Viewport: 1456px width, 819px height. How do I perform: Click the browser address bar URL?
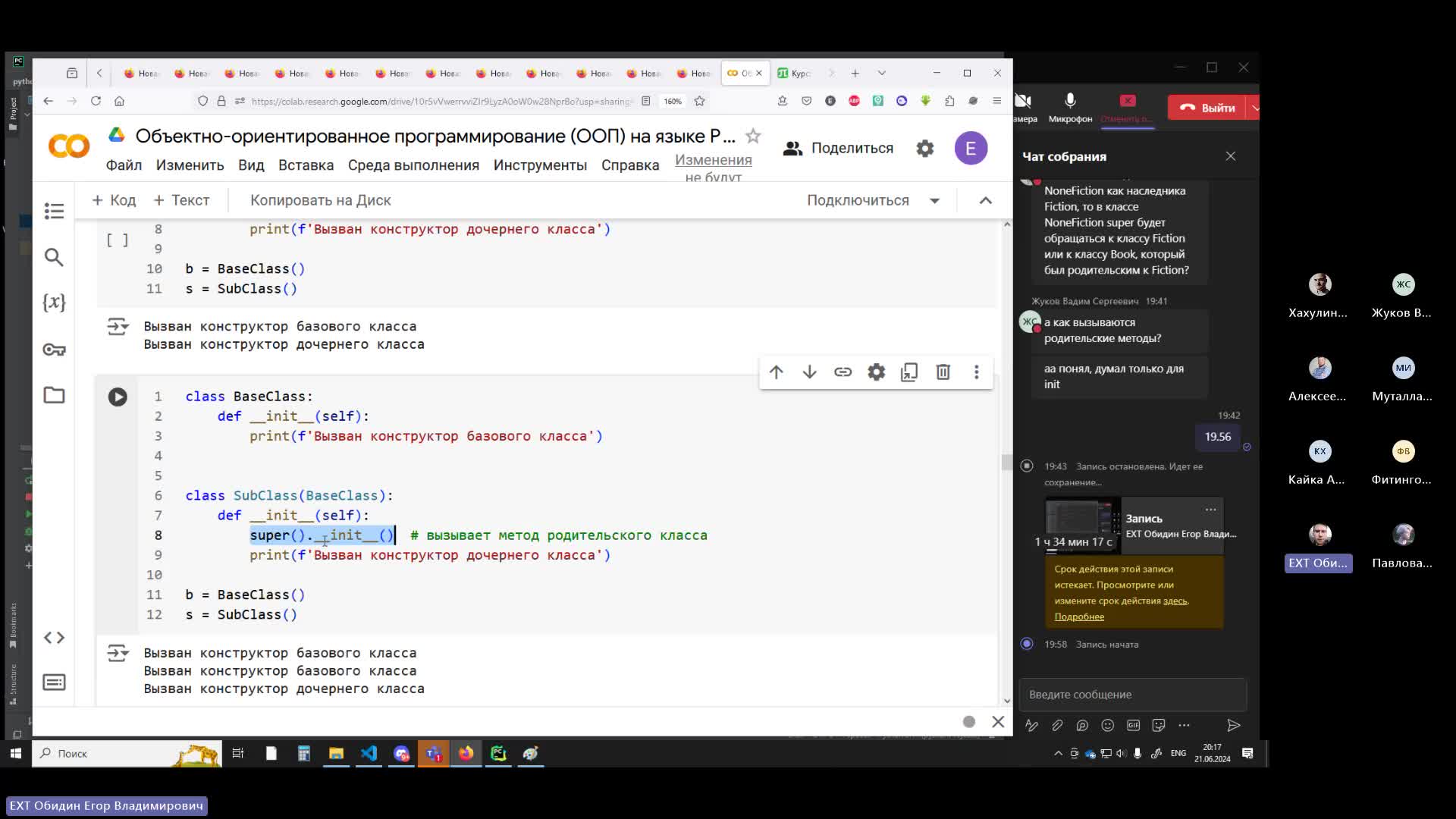441,102
